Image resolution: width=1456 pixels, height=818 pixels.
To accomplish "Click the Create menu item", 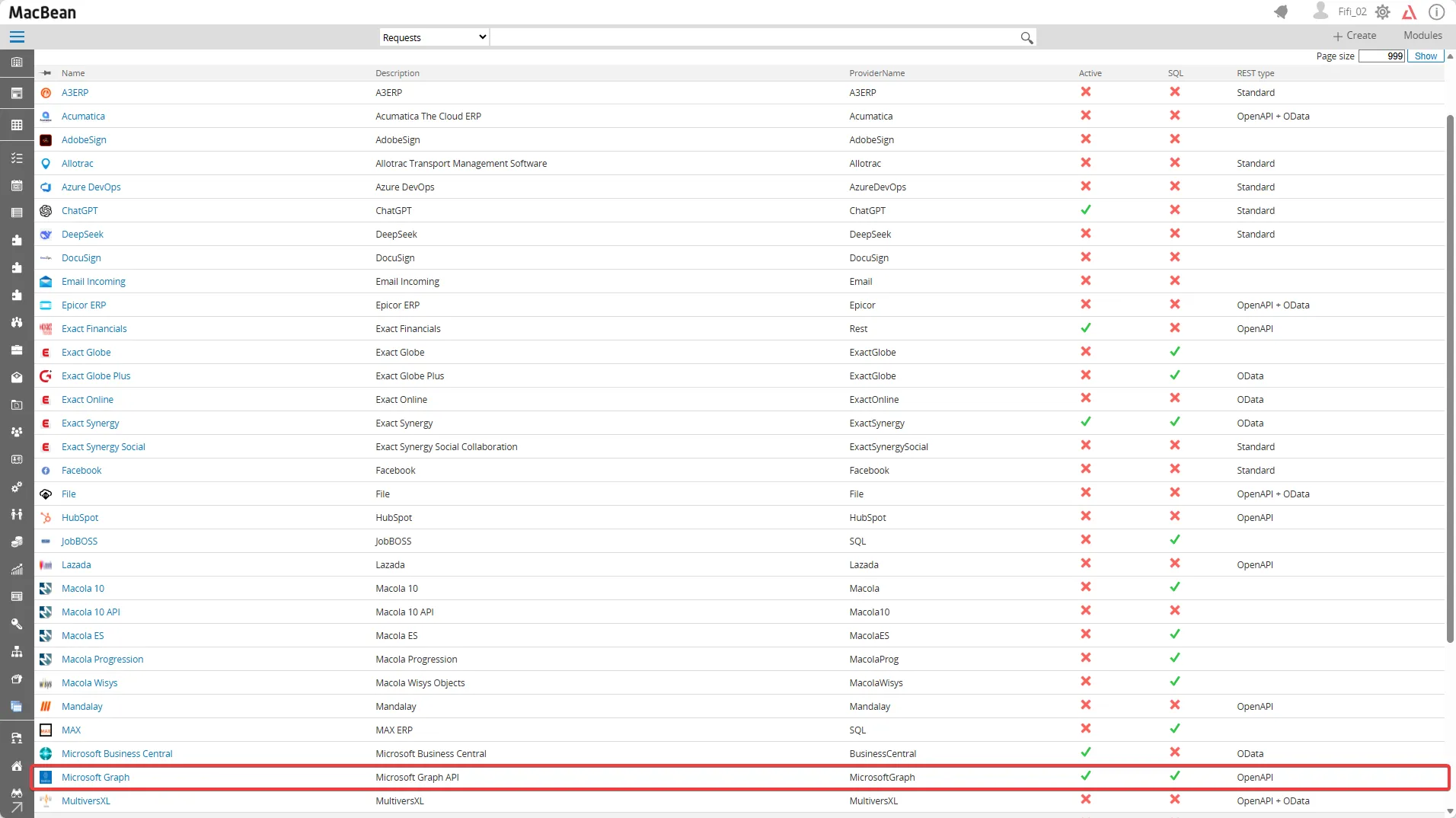I will (x=1355, y=36).
